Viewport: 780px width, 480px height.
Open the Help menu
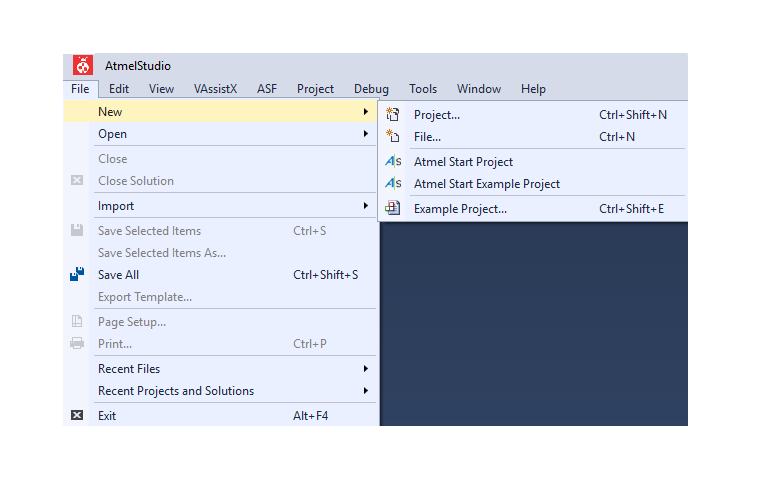[x=533, y=89]
